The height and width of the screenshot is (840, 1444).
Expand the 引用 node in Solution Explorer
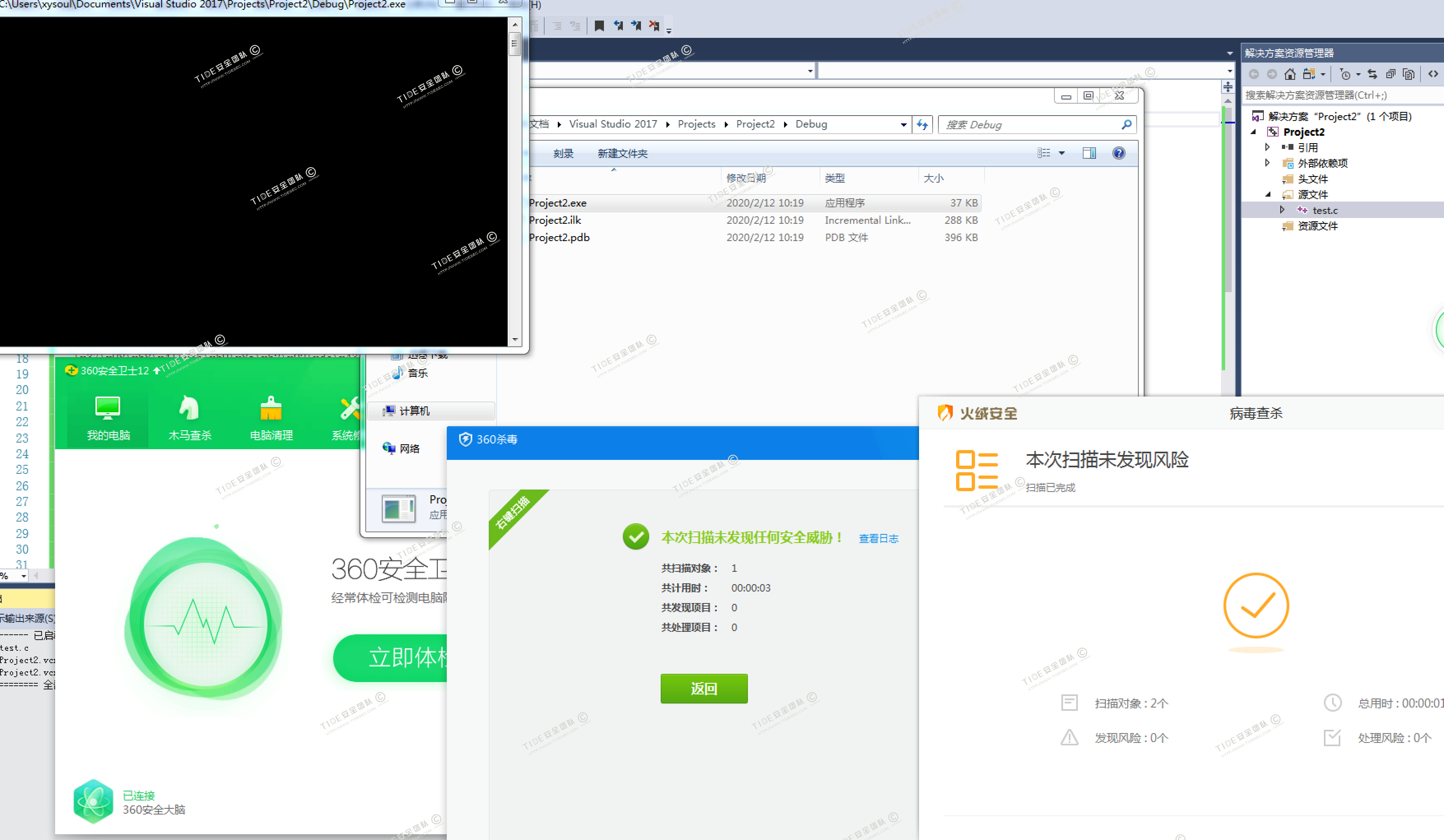coord(1268,147)
